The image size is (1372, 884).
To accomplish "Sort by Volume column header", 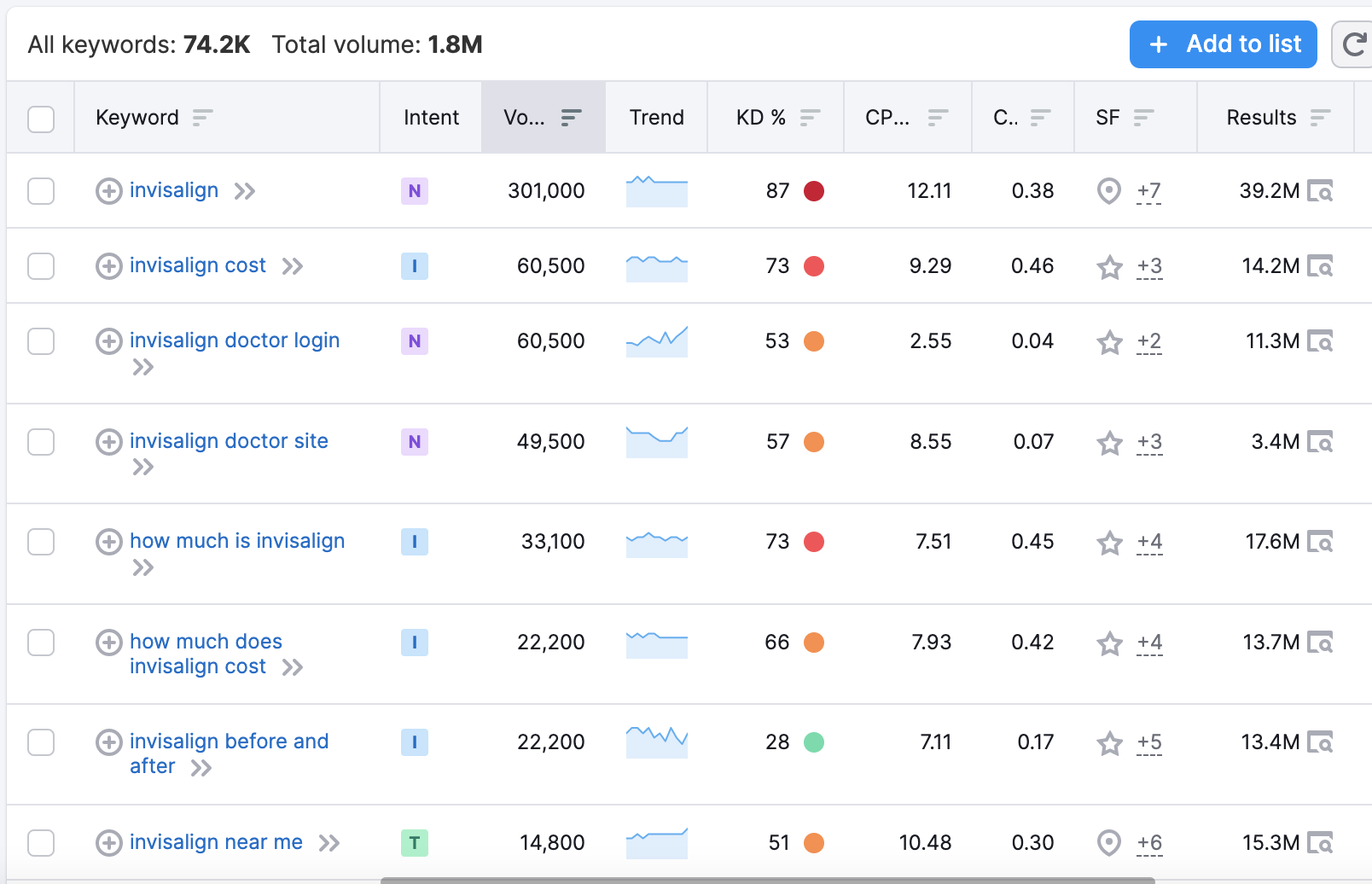I will point(543,118).
